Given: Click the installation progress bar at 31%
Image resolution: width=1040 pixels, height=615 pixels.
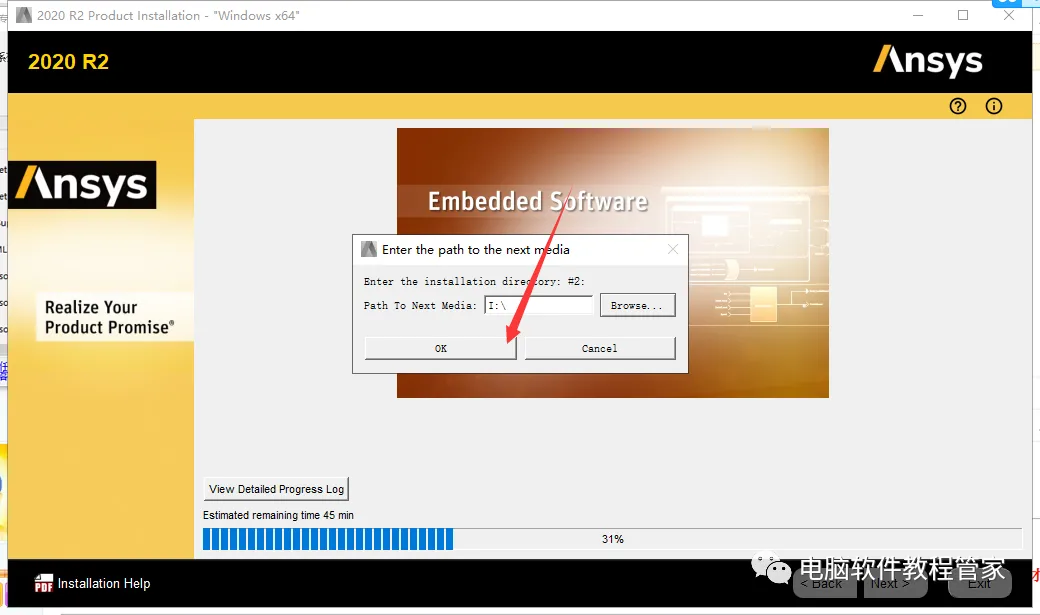Looking at the screenshot, I should [612, 539].
